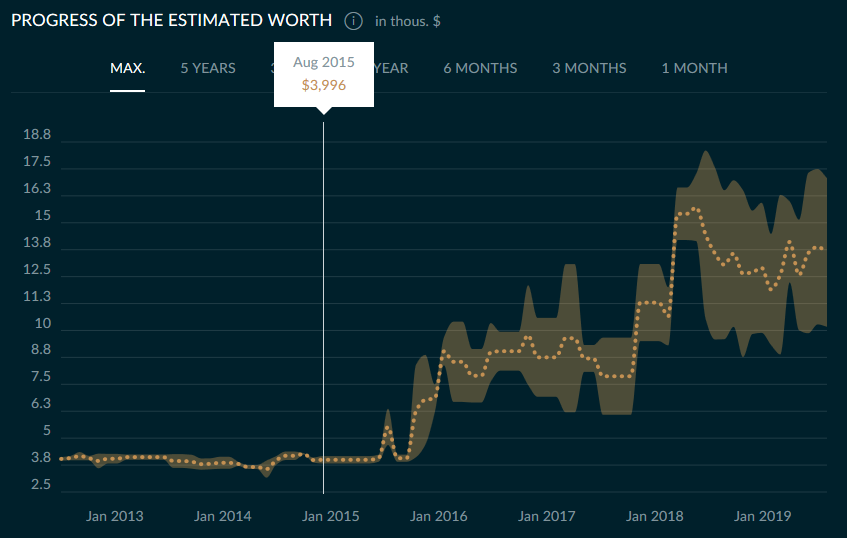Click the Jan 2014 x-axis label

[x=222, y=516]
